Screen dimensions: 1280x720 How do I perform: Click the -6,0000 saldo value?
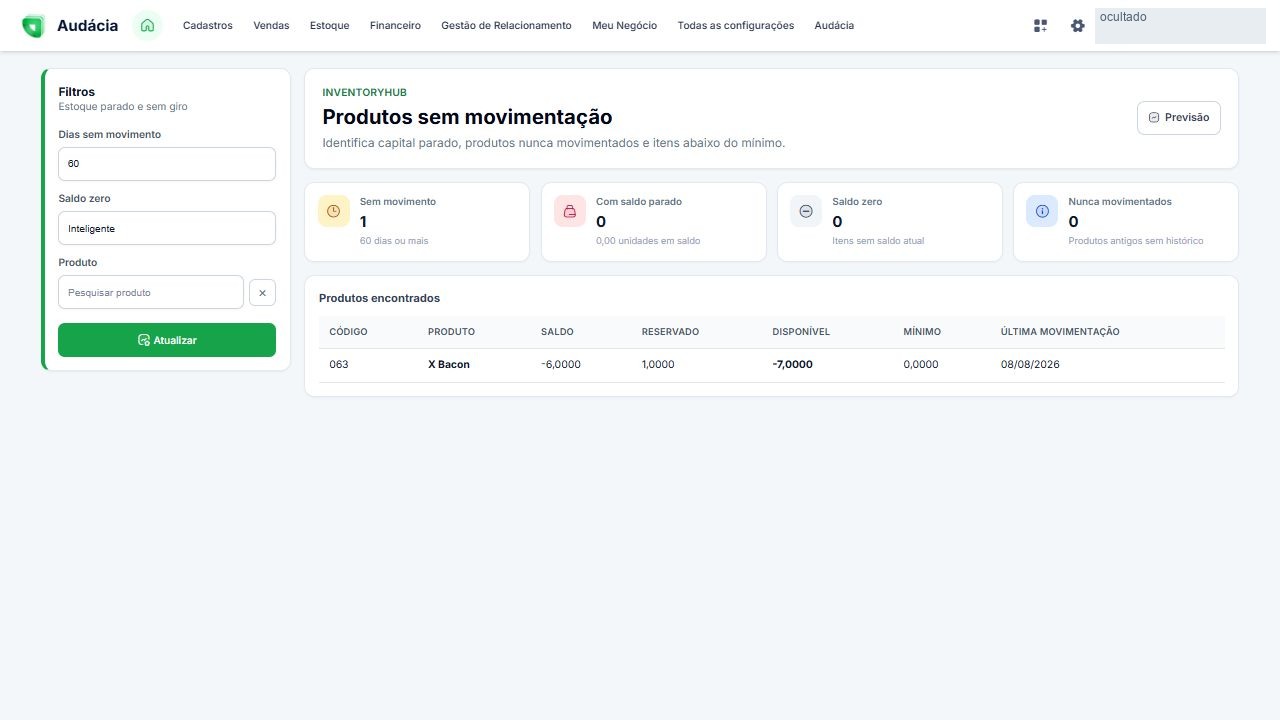click(x=561, y=365)
